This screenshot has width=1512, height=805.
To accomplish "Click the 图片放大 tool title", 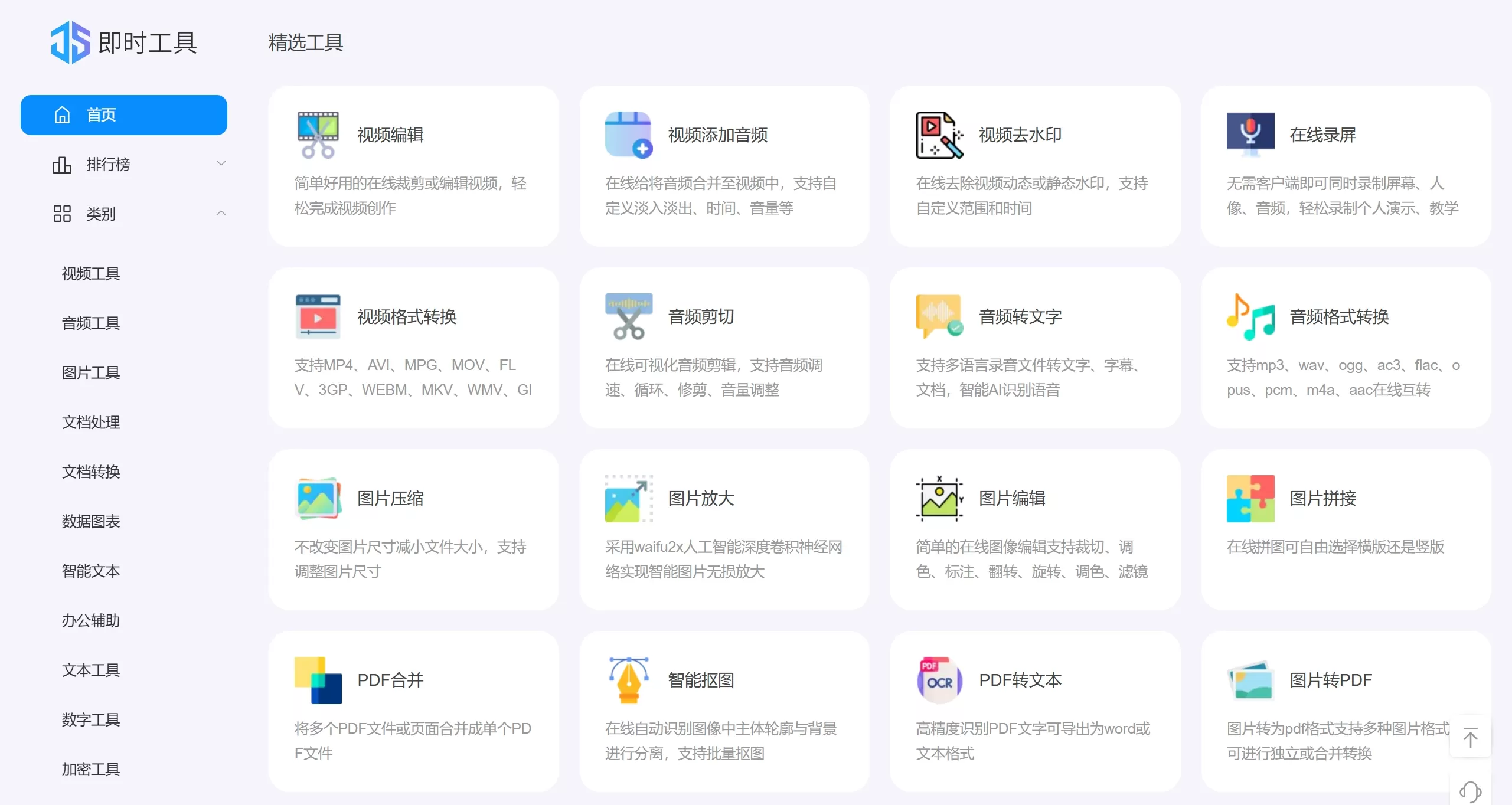I will click(x=701, y=498).
